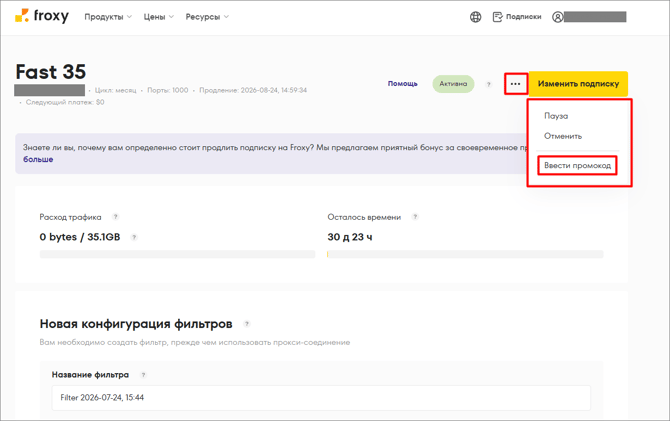The height and width of the screenshot is (421, 670).
Task: Click the help icon beside Осталось времени
Action: tap(414, 217)
